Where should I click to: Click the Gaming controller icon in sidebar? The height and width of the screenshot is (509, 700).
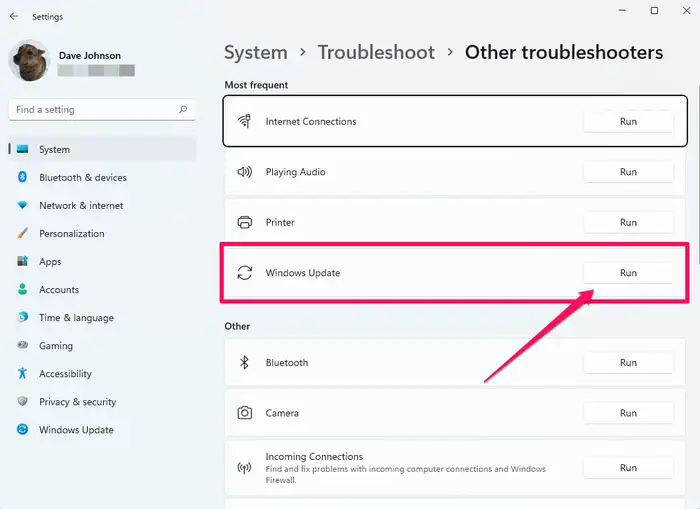(x=22, y=345)
